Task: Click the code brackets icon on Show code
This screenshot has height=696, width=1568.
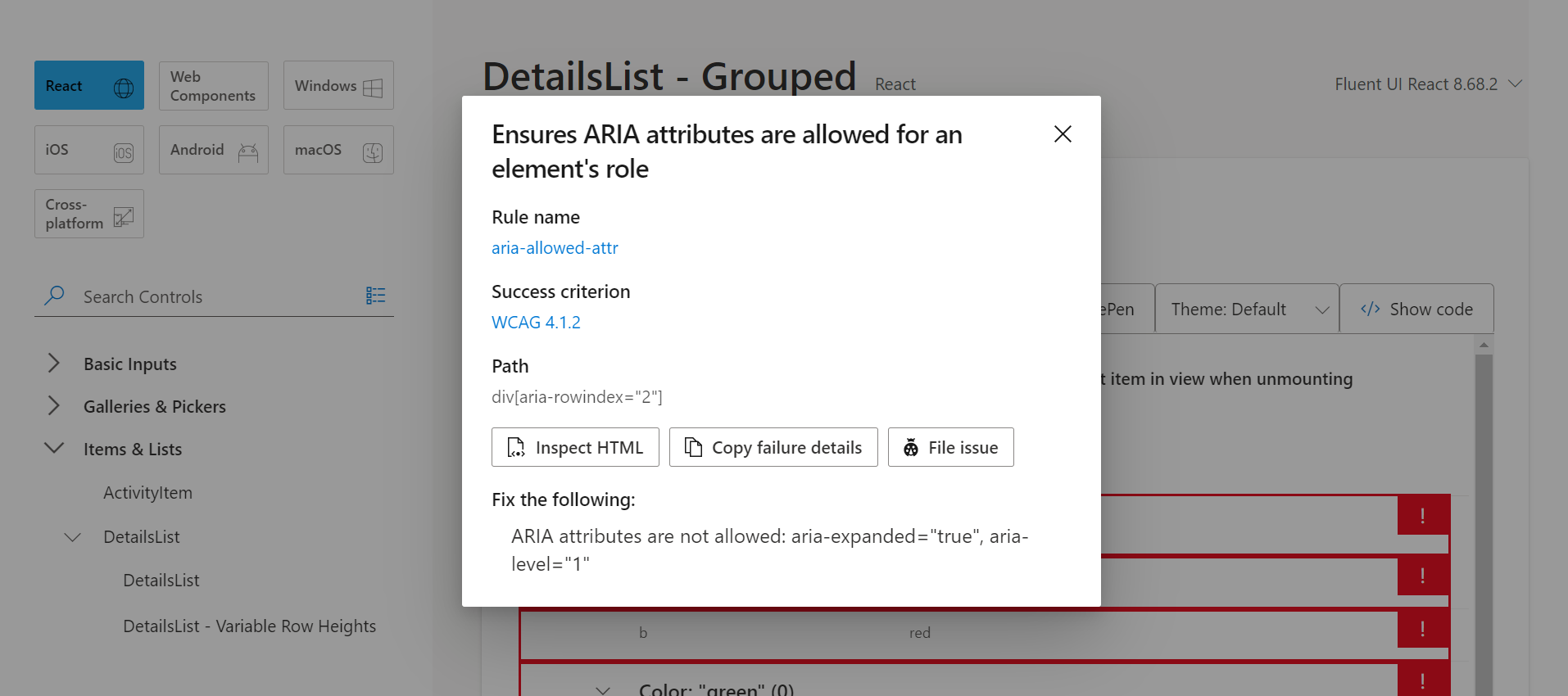Action: (1370, 309)
